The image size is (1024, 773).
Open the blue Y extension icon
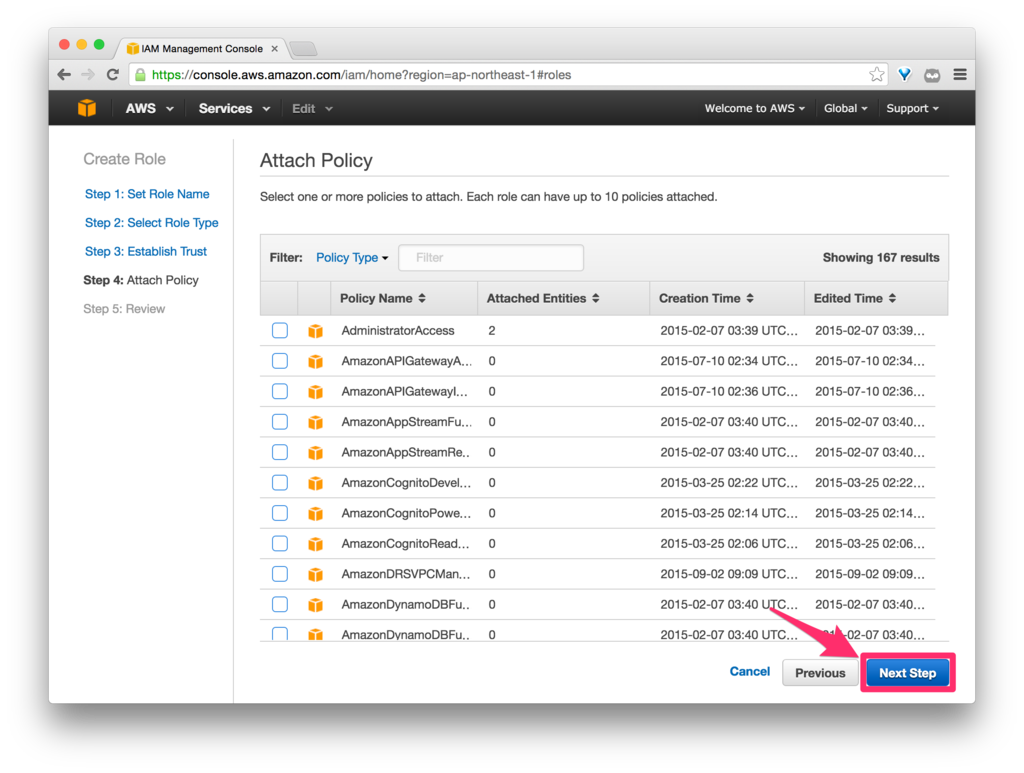pos(904,74)
